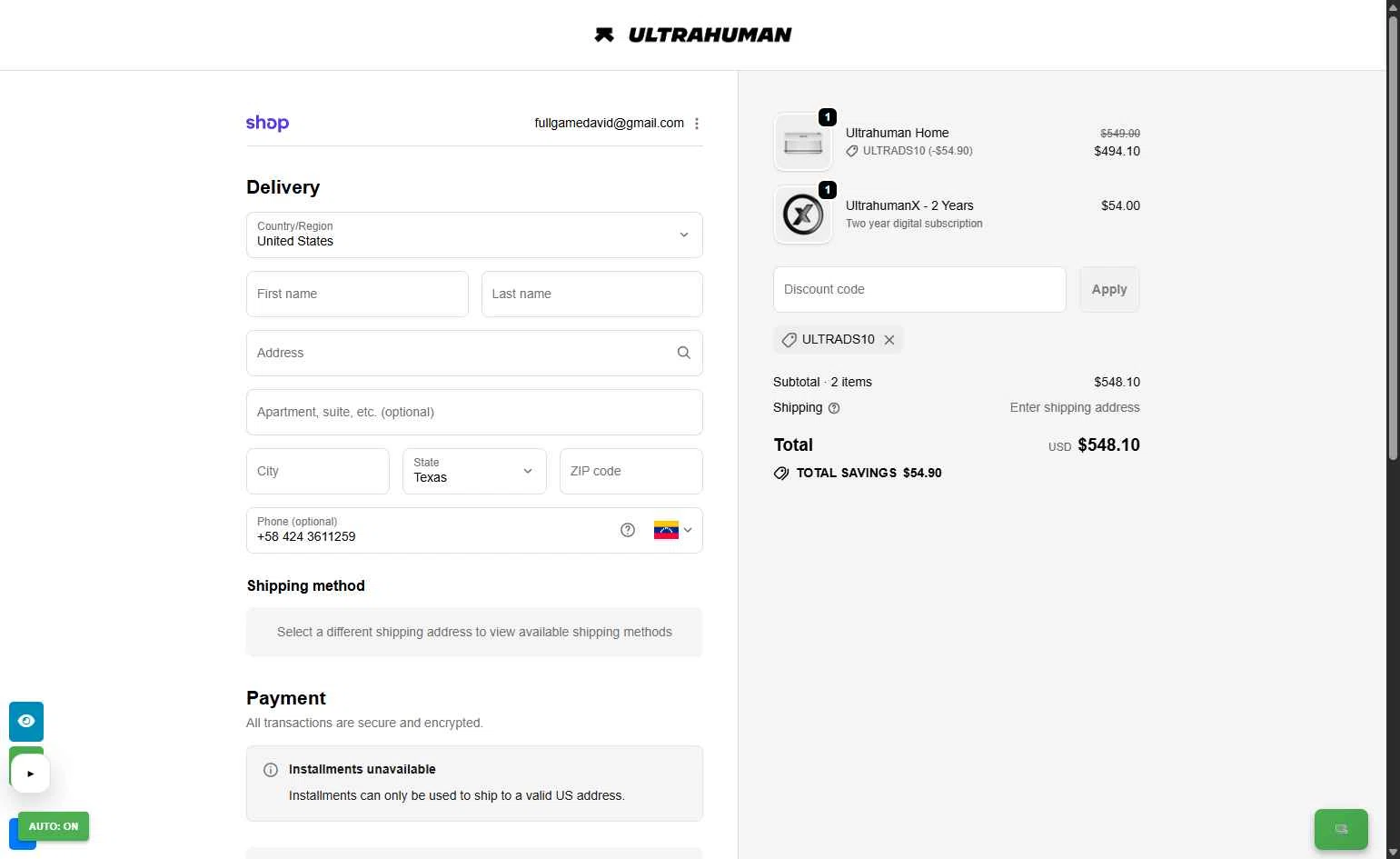Click the City input field
The image size is (1400, 859).
(x=318, y=471)
